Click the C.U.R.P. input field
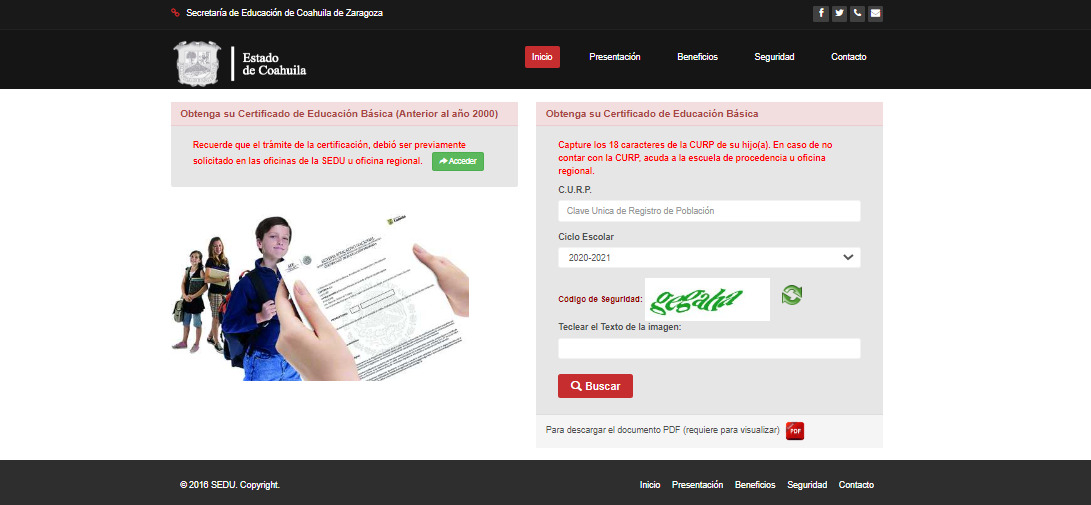Screen dimensions: 1091x505 point(709,211)
